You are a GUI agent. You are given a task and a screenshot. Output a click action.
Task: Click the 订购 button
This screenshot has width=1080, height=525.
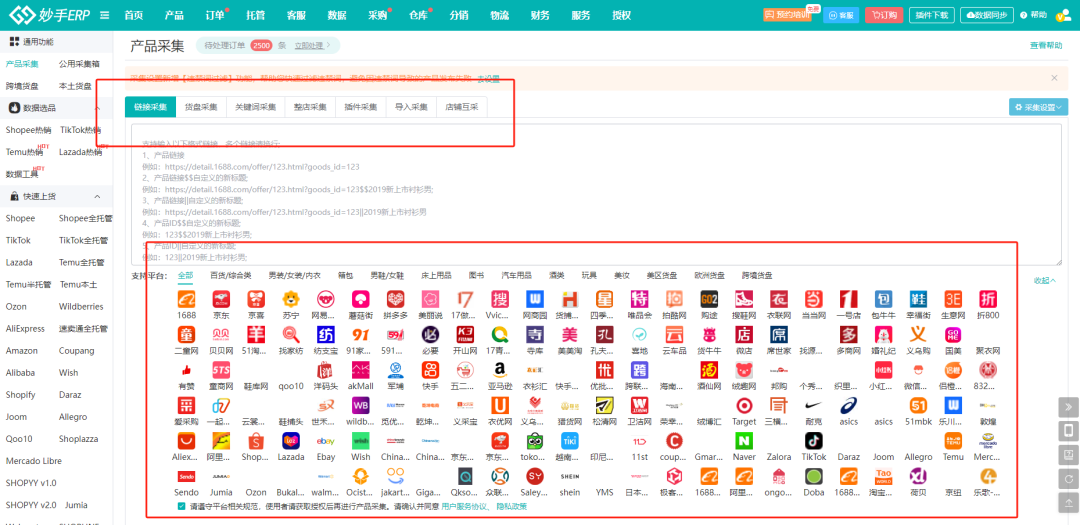point(884,15)
